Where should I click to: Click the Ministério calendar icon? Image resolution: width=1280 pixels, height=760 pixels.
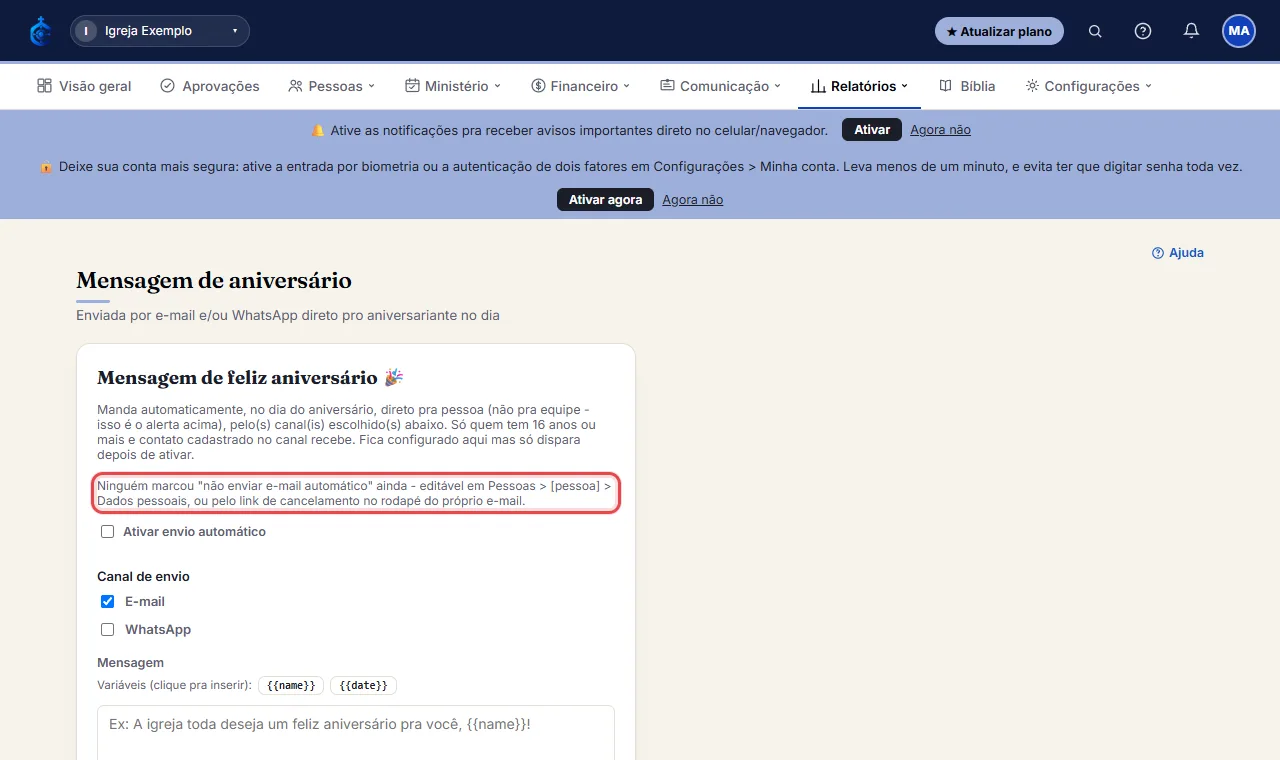coord(412,86)
